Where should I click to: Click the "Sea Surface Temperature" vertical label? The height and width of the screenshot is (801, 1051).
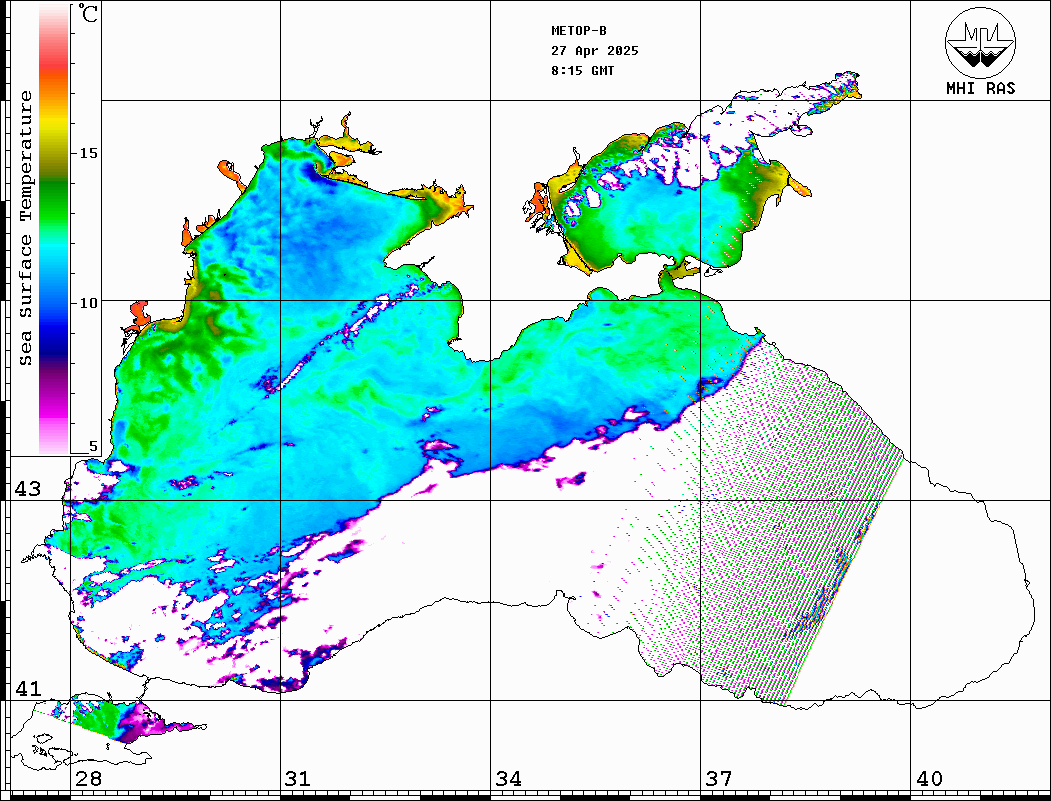click(x=25, y=228)
